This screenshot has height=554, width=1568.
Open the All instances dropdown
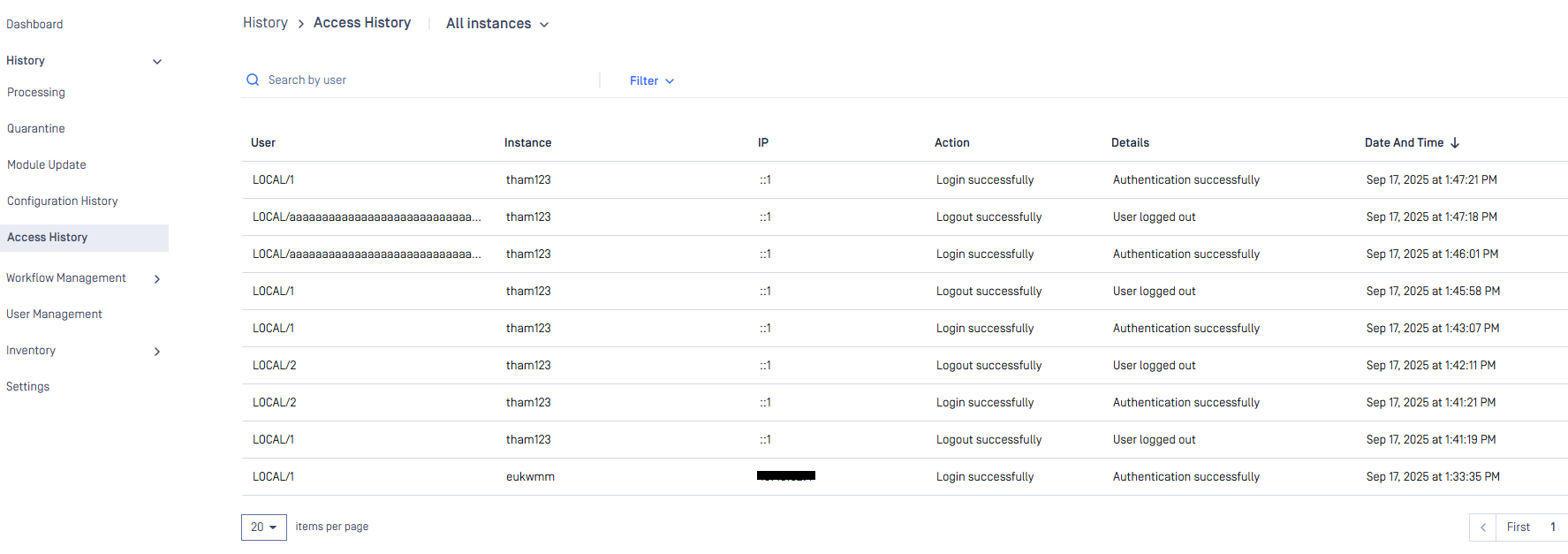[x=497, y=24]
